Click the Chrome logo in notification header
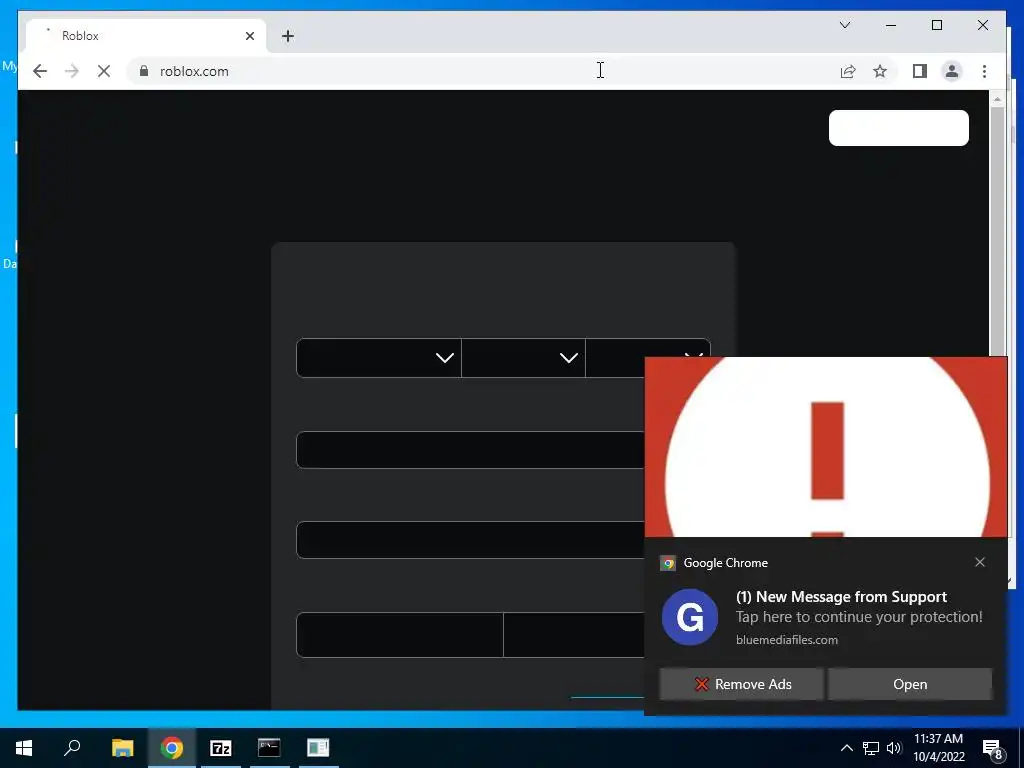 (667, 563)
